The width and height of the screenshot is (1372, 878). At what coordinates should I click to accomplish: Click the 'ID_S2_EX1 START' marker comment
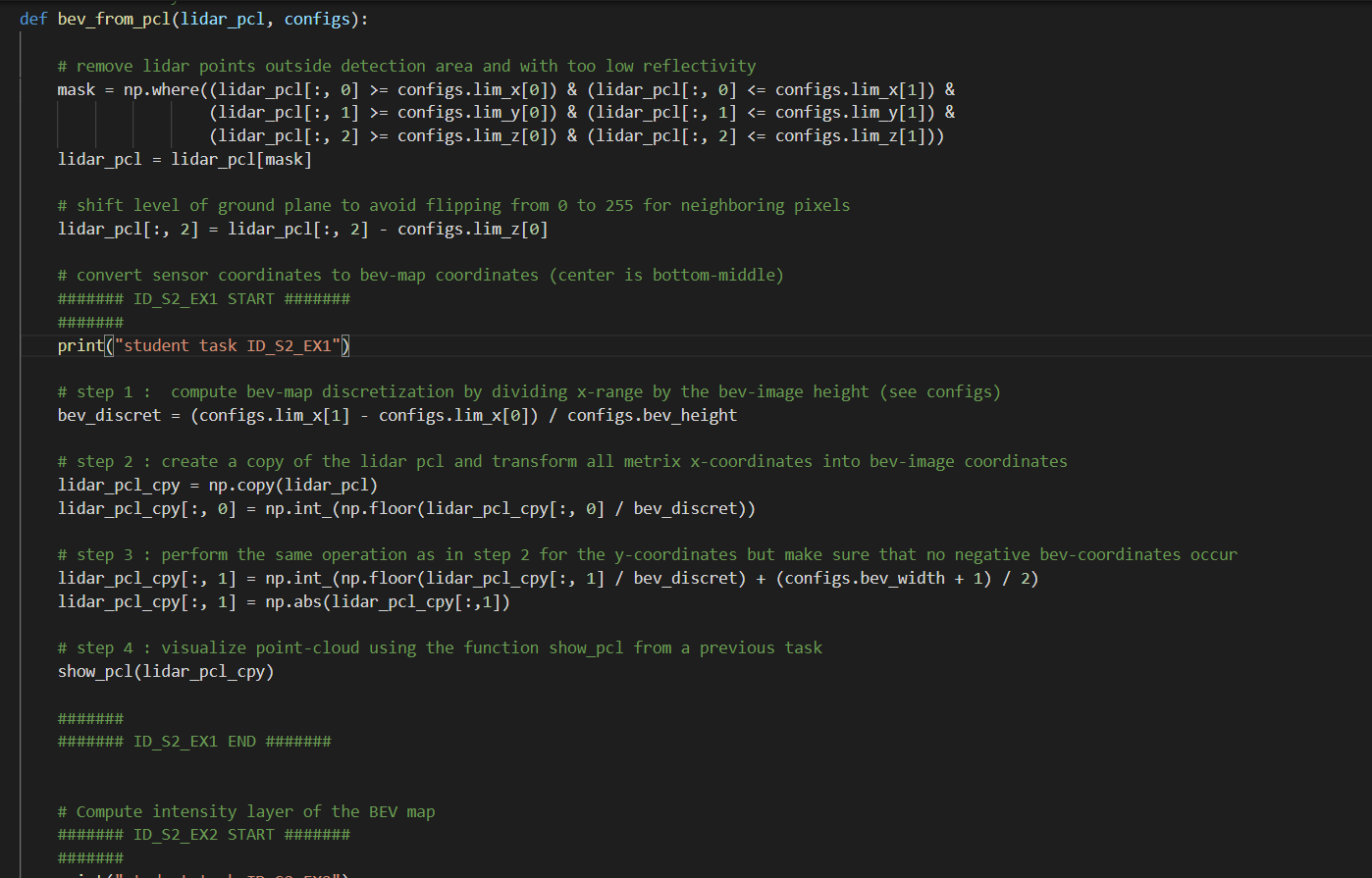pos(204,299)
